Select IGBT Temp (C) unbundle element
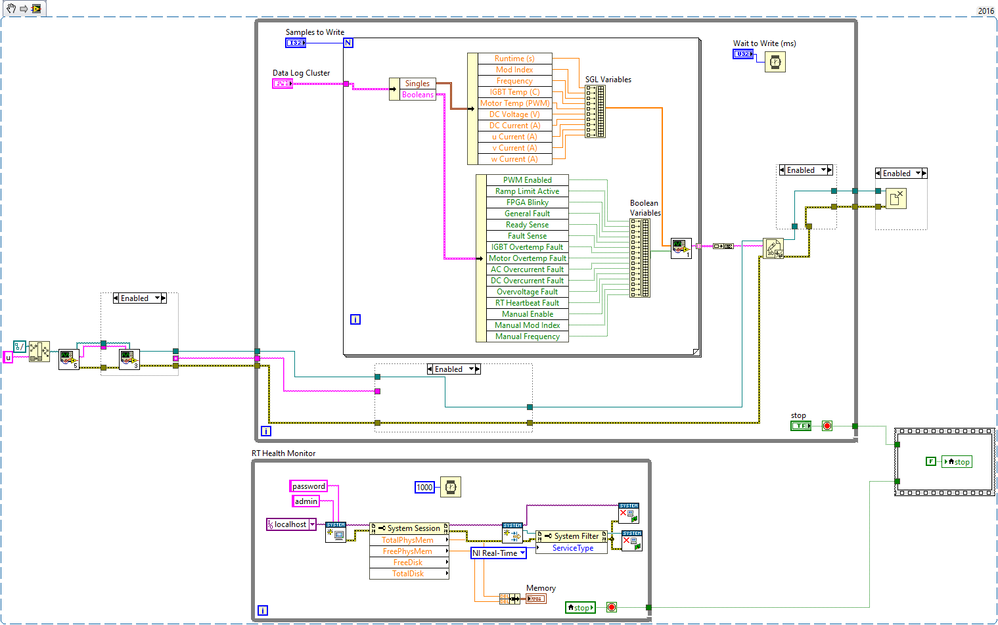 click(x=514, y=92)
